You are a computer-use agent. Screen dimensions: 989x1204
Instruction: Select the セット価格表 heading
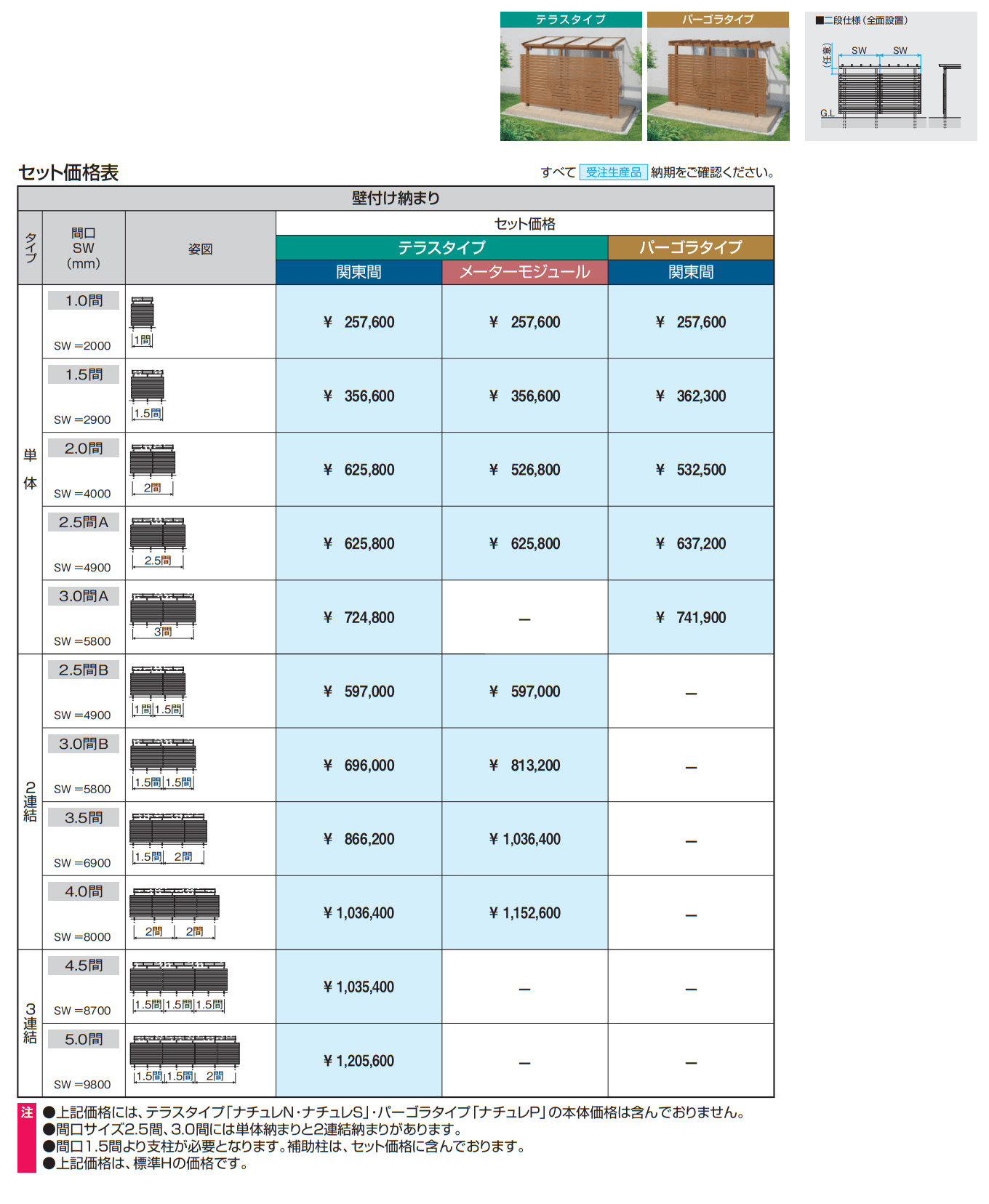click(x=68, y=173)
